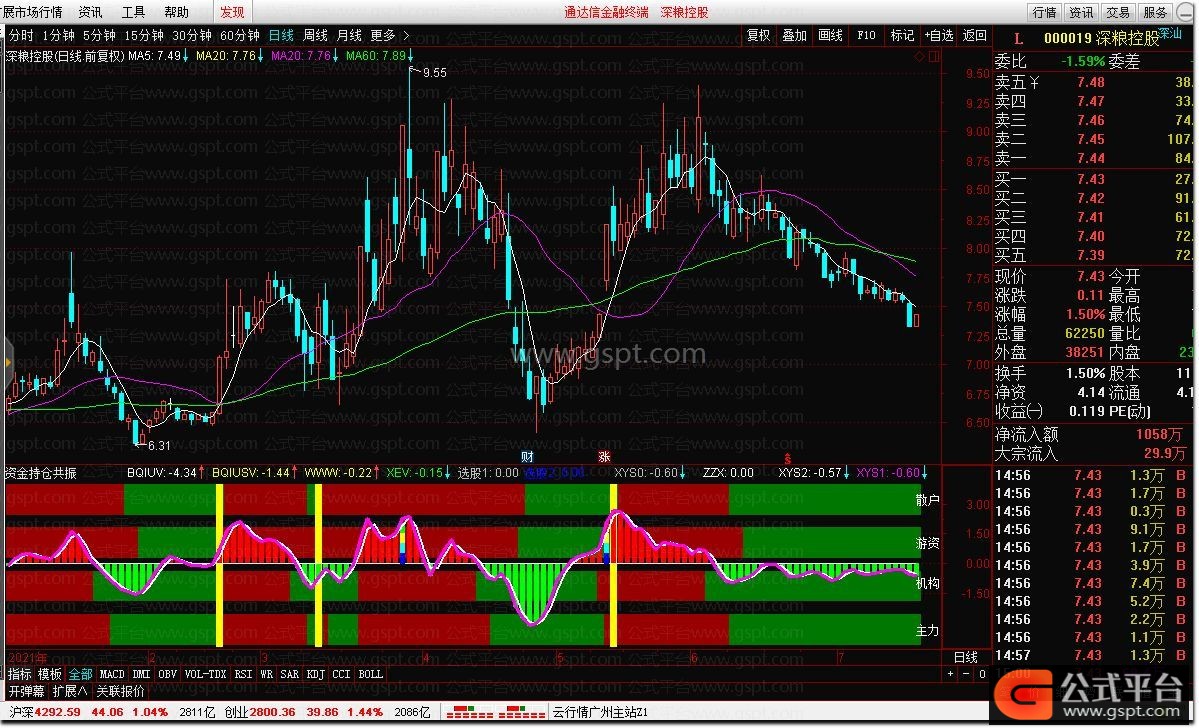Open the 叠加 overlay option
Viewport: 1199px width, 728px height.
tap(794, 35)
